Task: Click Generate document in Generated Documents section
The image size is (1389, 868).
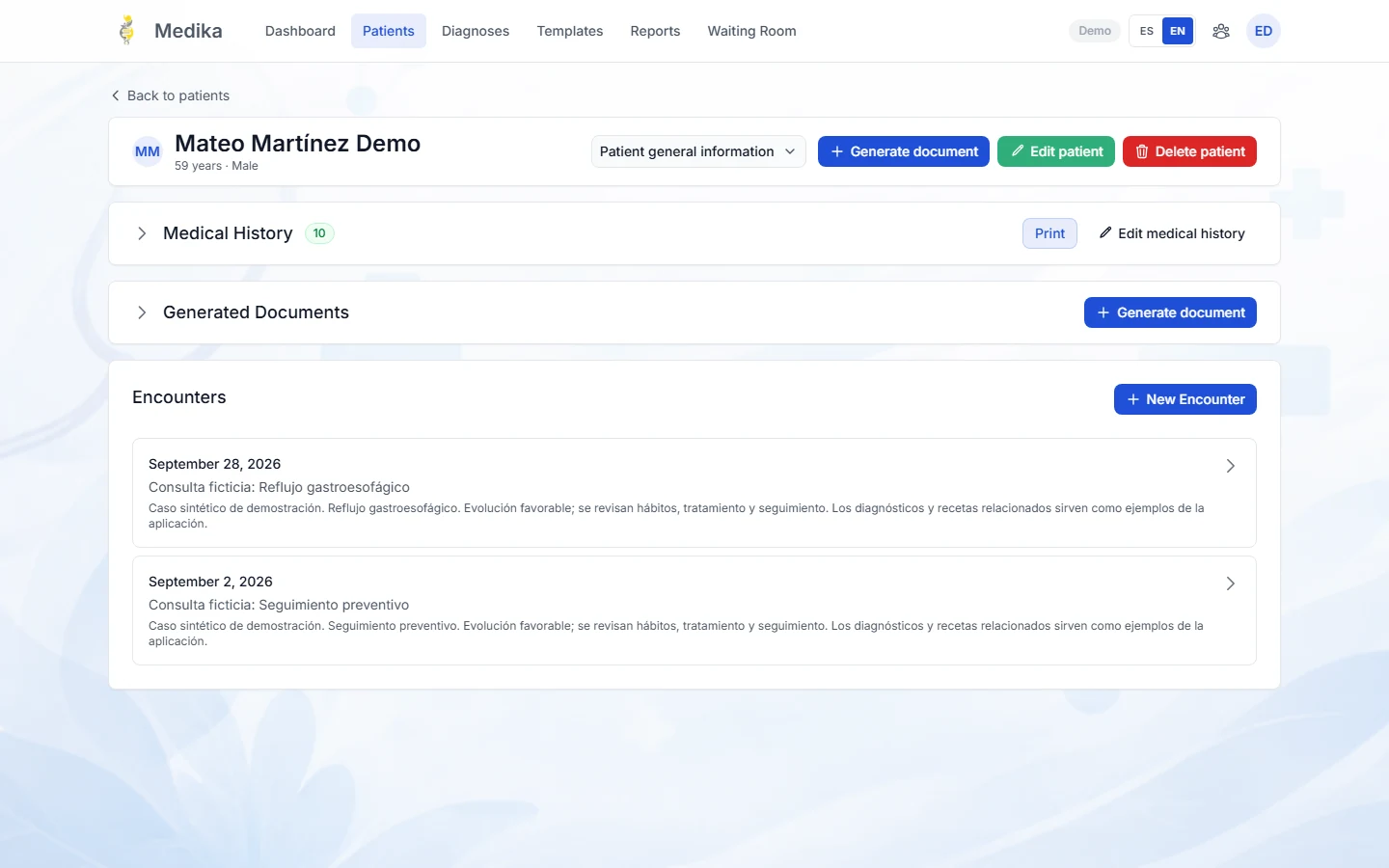Action: coord(1170,312)
